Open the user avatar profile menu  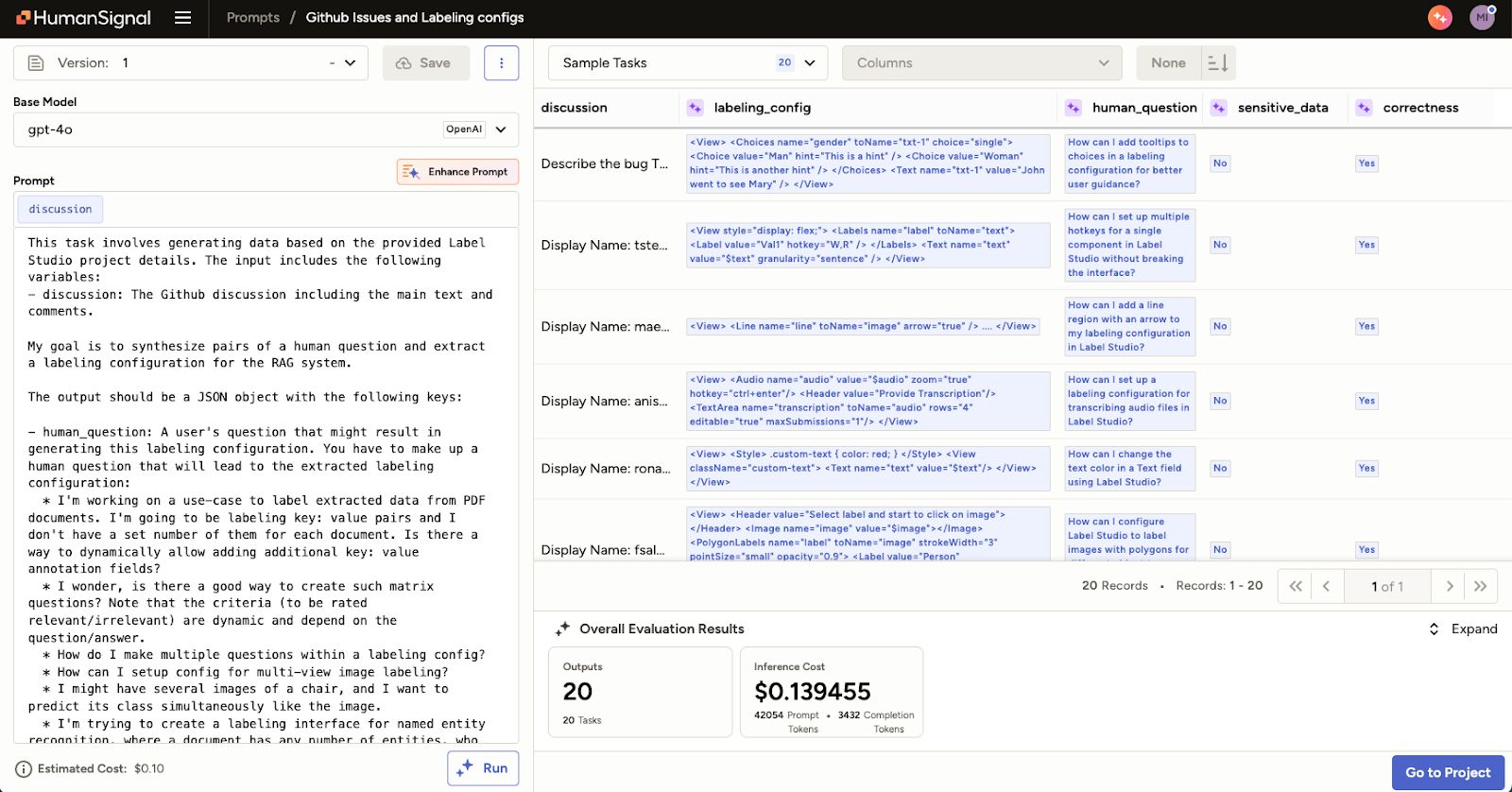pyautogui.click(x=1482, y=18)
